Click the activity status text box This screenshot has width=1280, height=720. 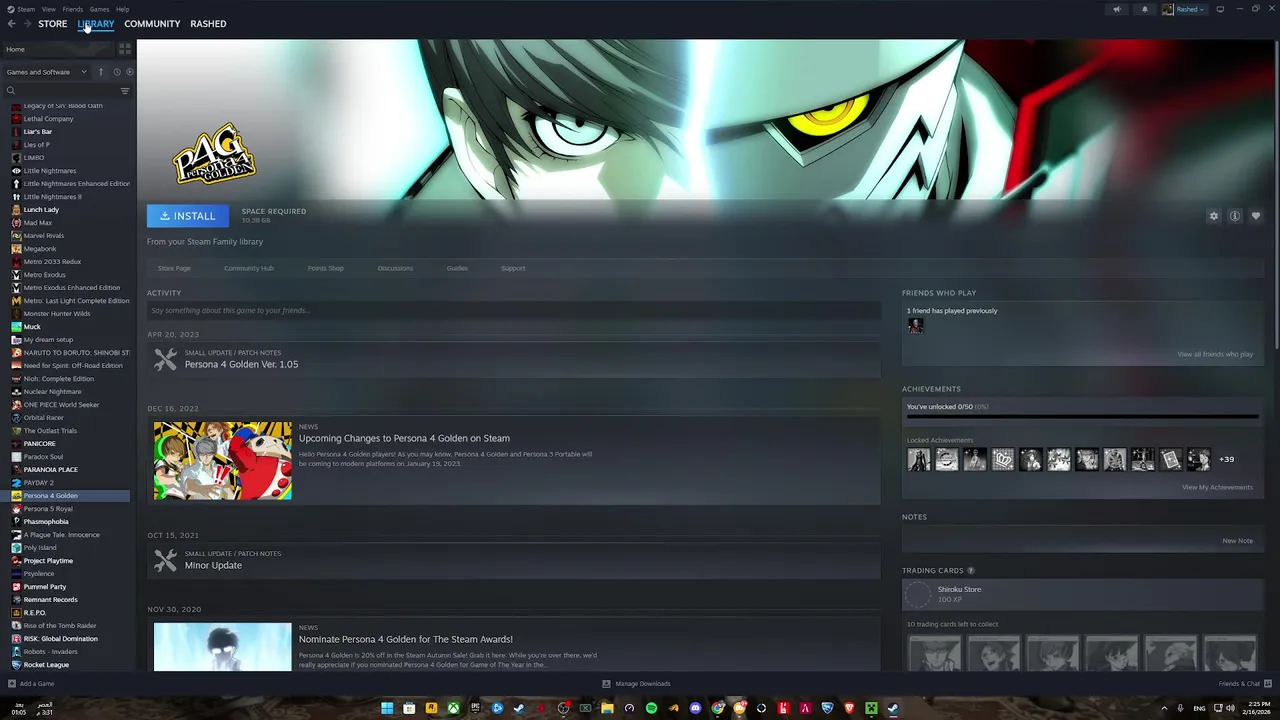[513, 310]
